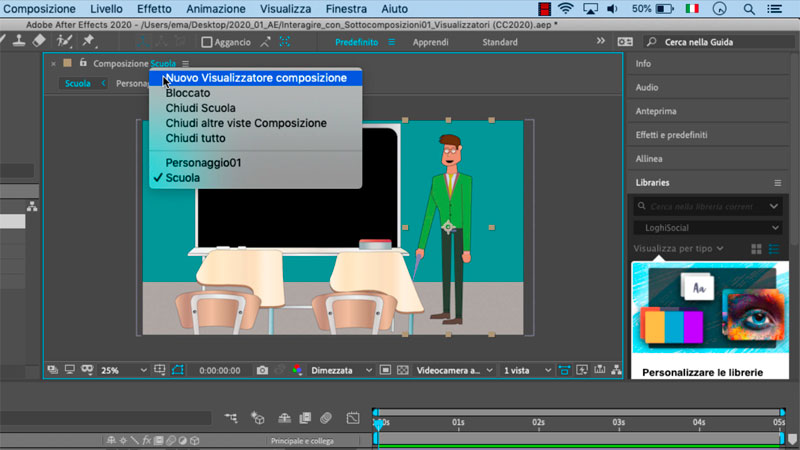
Task: Click the Personalizzare le librerie thumbnail
Action: pyautogui.click(x=710, y=307)
